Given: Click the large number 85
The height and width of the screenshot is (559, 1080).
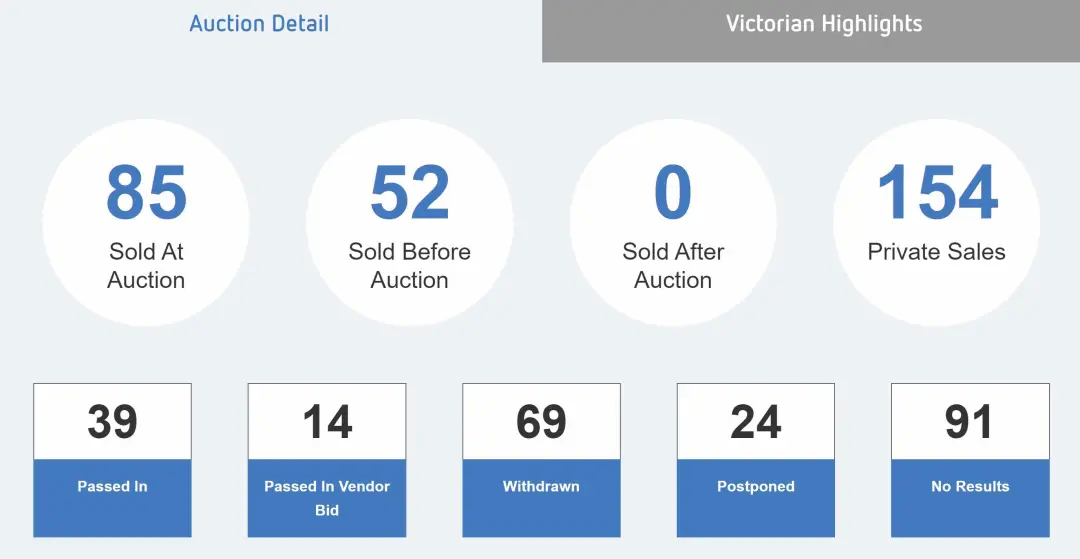Looking at the screenshot, I should click(146, 193).
